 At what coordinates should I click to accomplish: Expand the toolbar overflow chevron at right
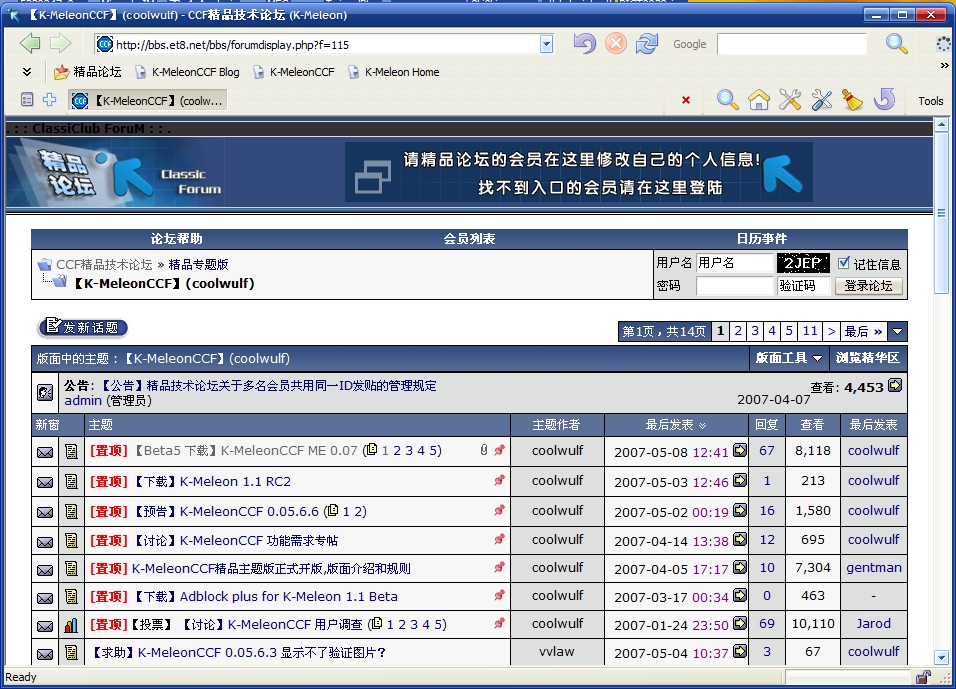pyautogui.click(x=944, y=65)
